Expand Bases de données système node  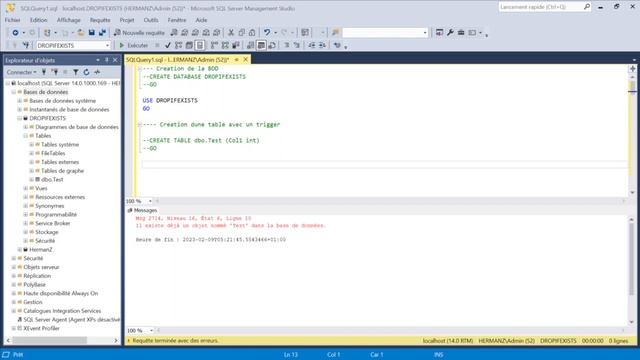(x=20, y=101)
